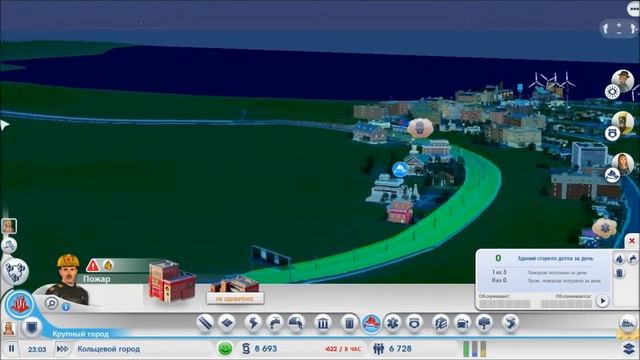Click the flame hazard icon beside alert
The image size is (640, 360).
(x=108, y=266)
